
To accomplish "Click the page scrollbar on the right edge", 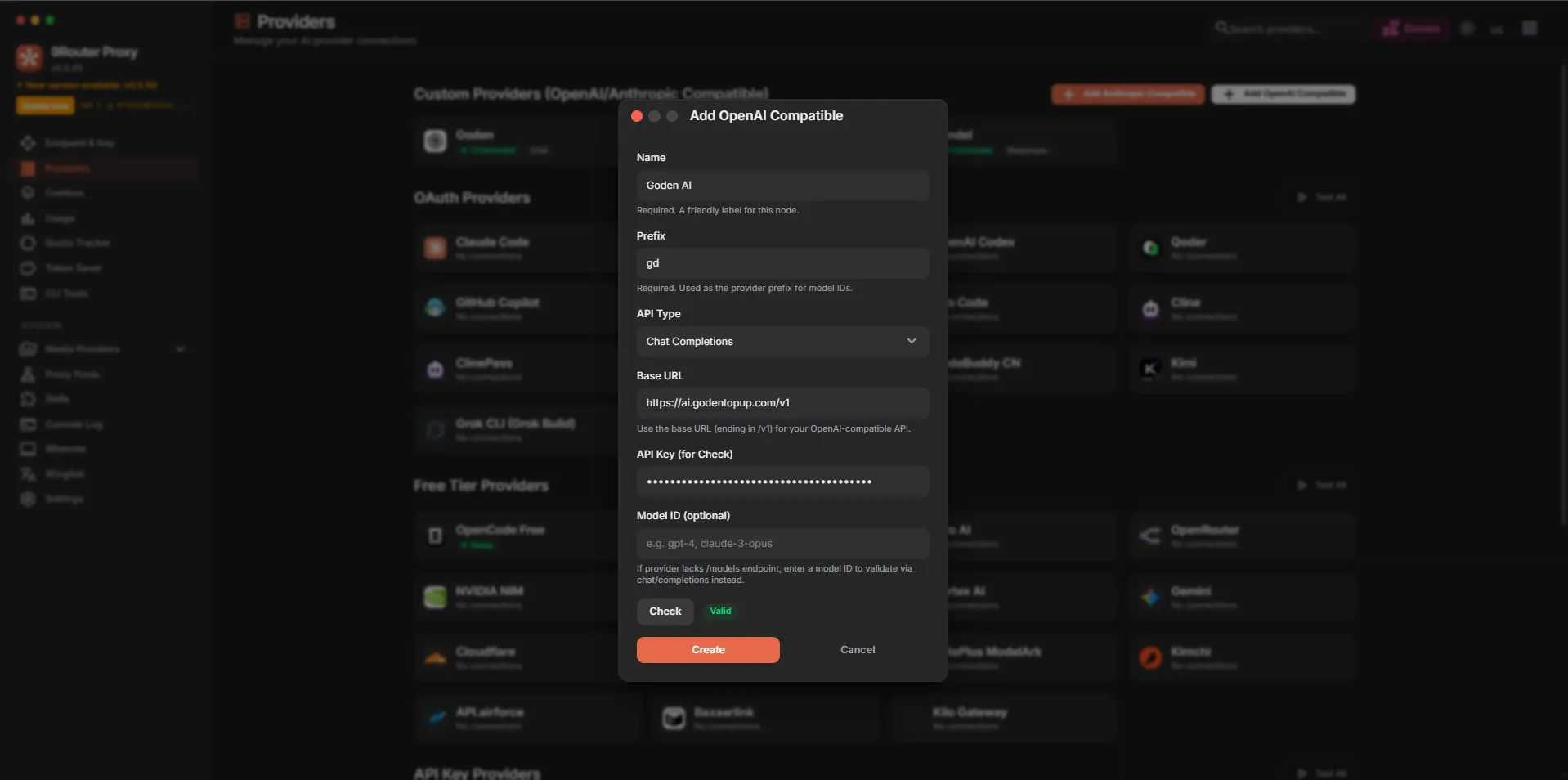I will (1563, 294).
